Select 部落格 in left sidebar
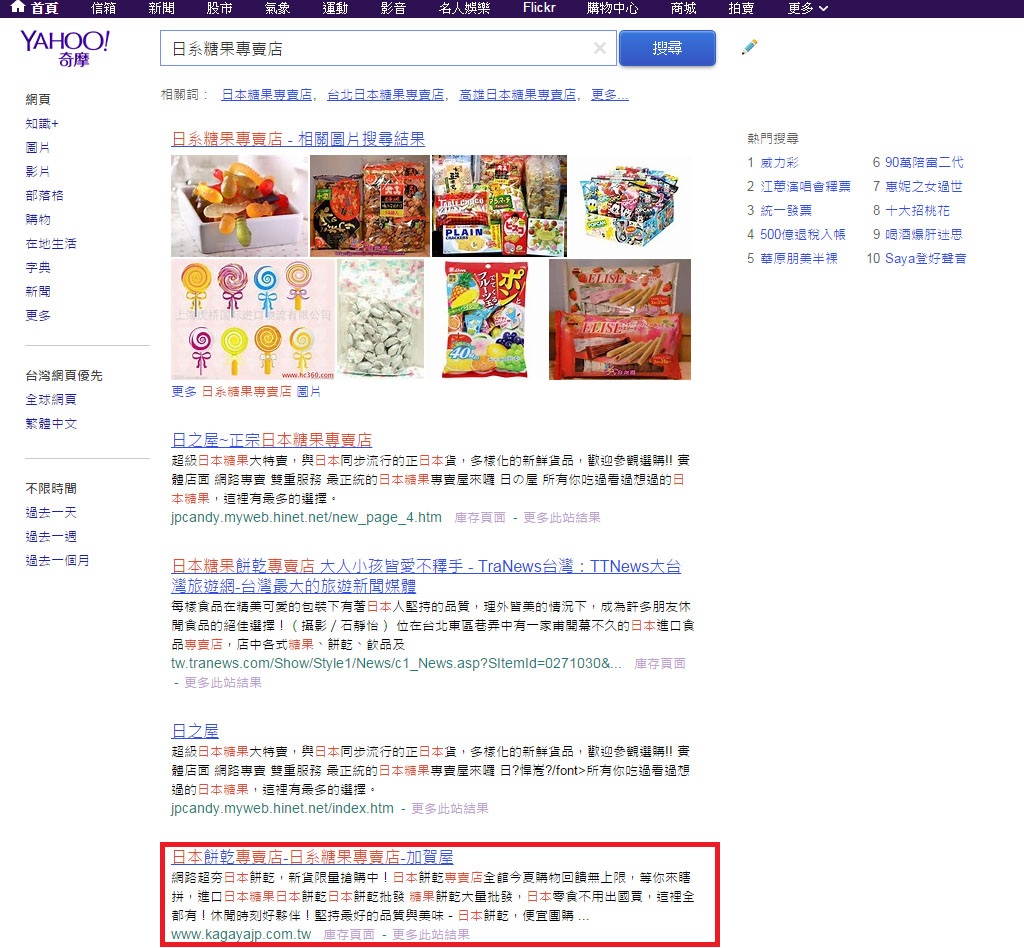The width and height of the screenshot is (1024, 948). coord(44,195)
